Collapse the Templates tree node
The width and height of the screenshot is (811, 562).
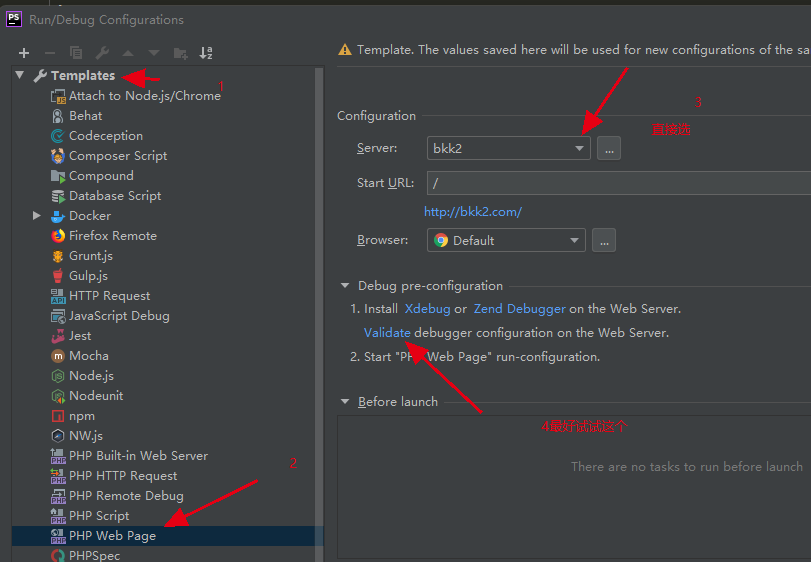(x=20, y=75)
